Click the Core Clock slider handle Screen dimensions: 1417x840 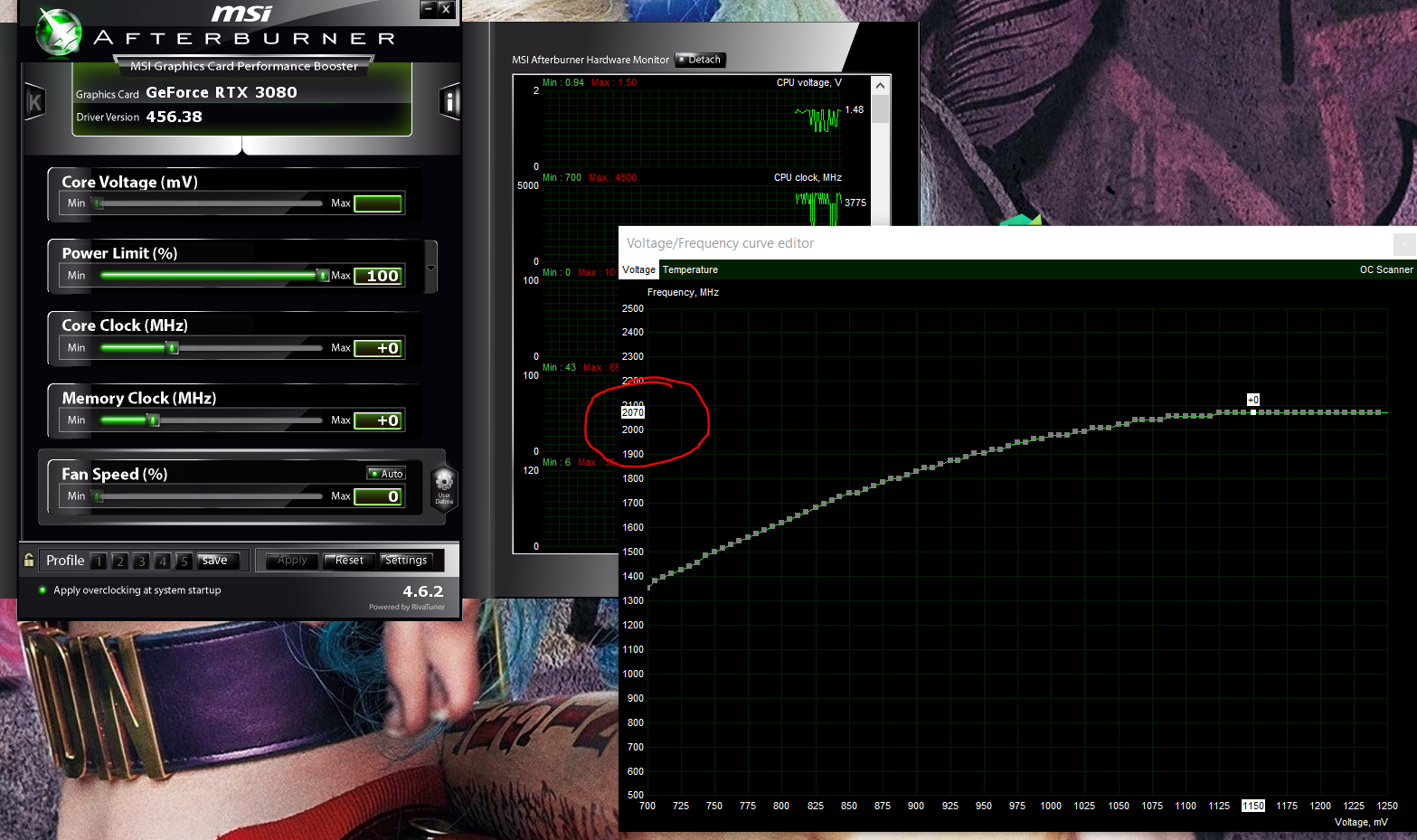(x=173, y=348)
